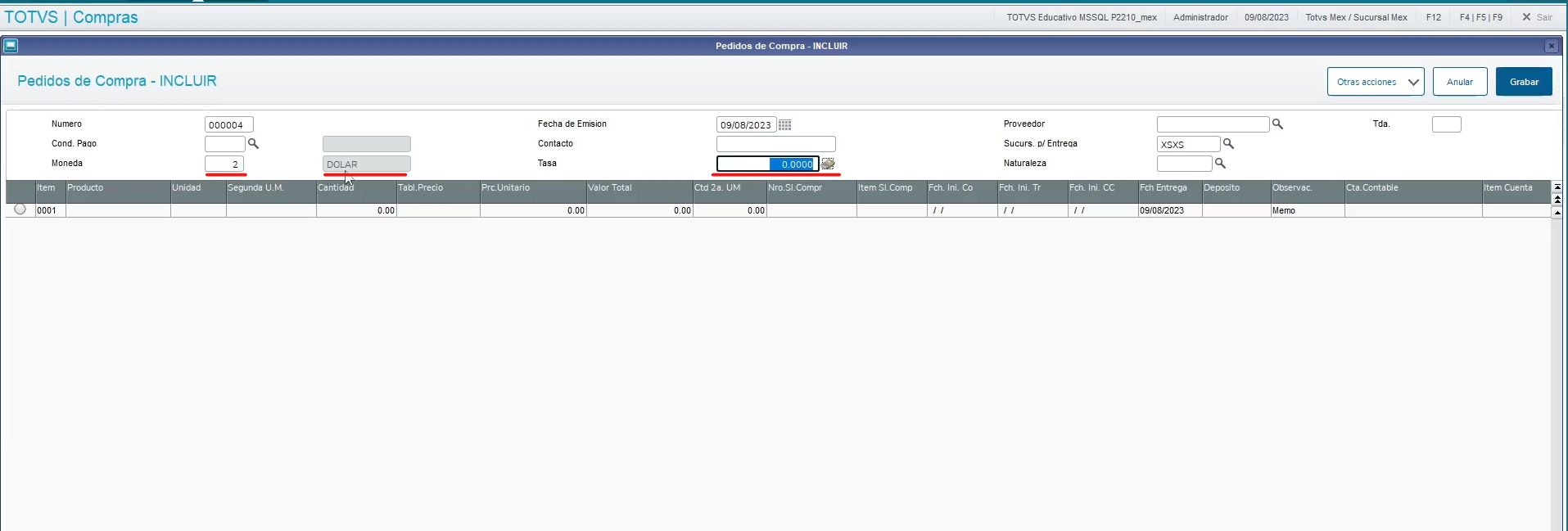Focus the Fecha de Emision date field

746,124
